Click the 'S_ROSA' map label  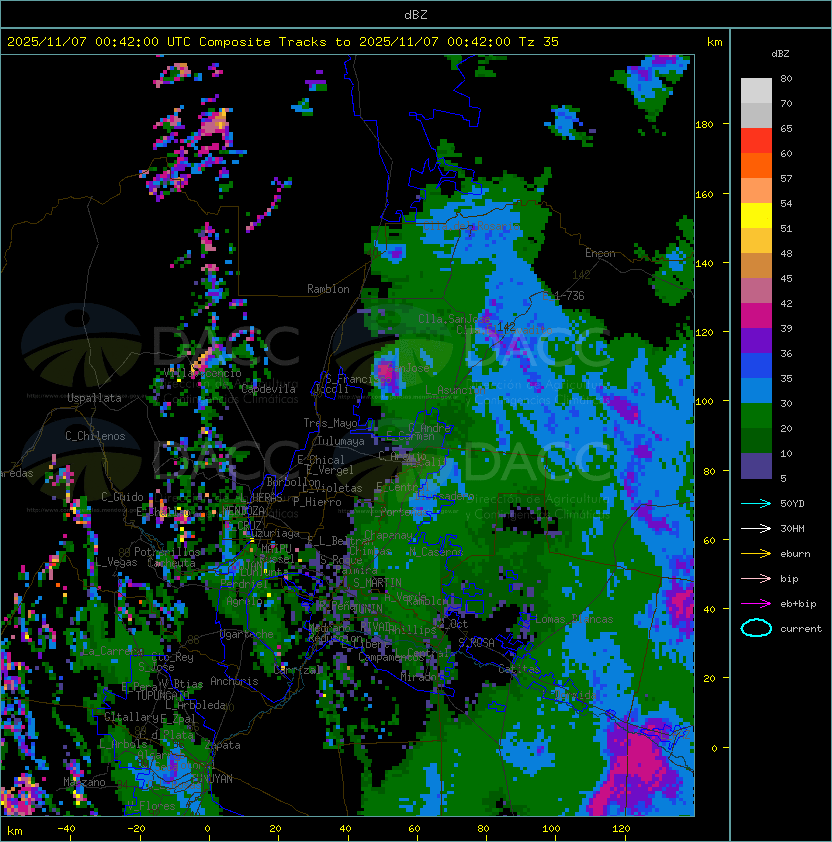(x=476, y=643)
